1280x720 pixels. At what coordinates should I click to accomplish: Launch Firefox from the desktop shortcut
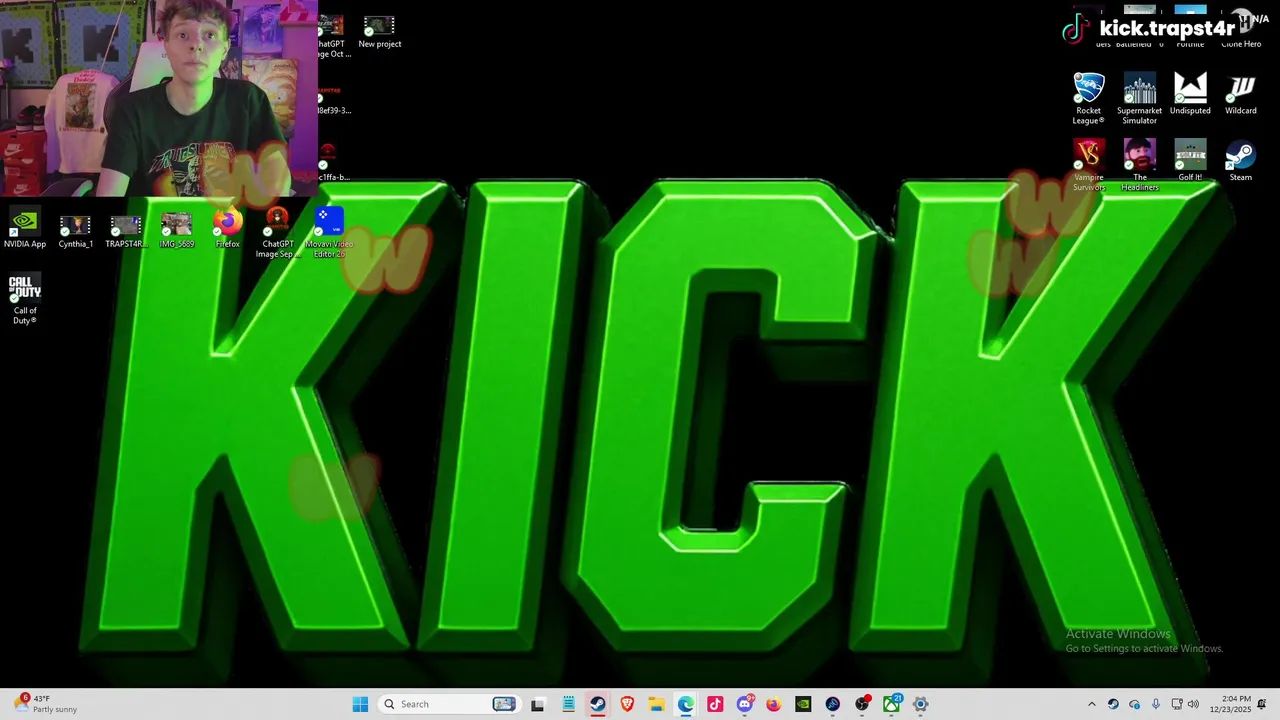tap(228, 228)
